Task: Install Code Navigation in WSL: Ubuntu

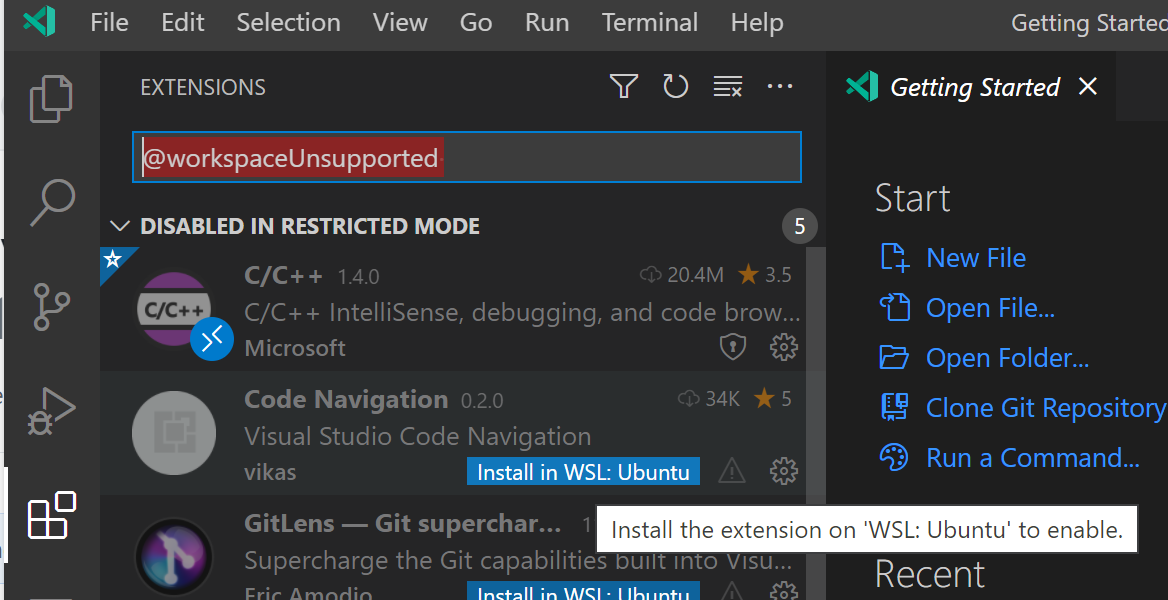Action: 583,471
